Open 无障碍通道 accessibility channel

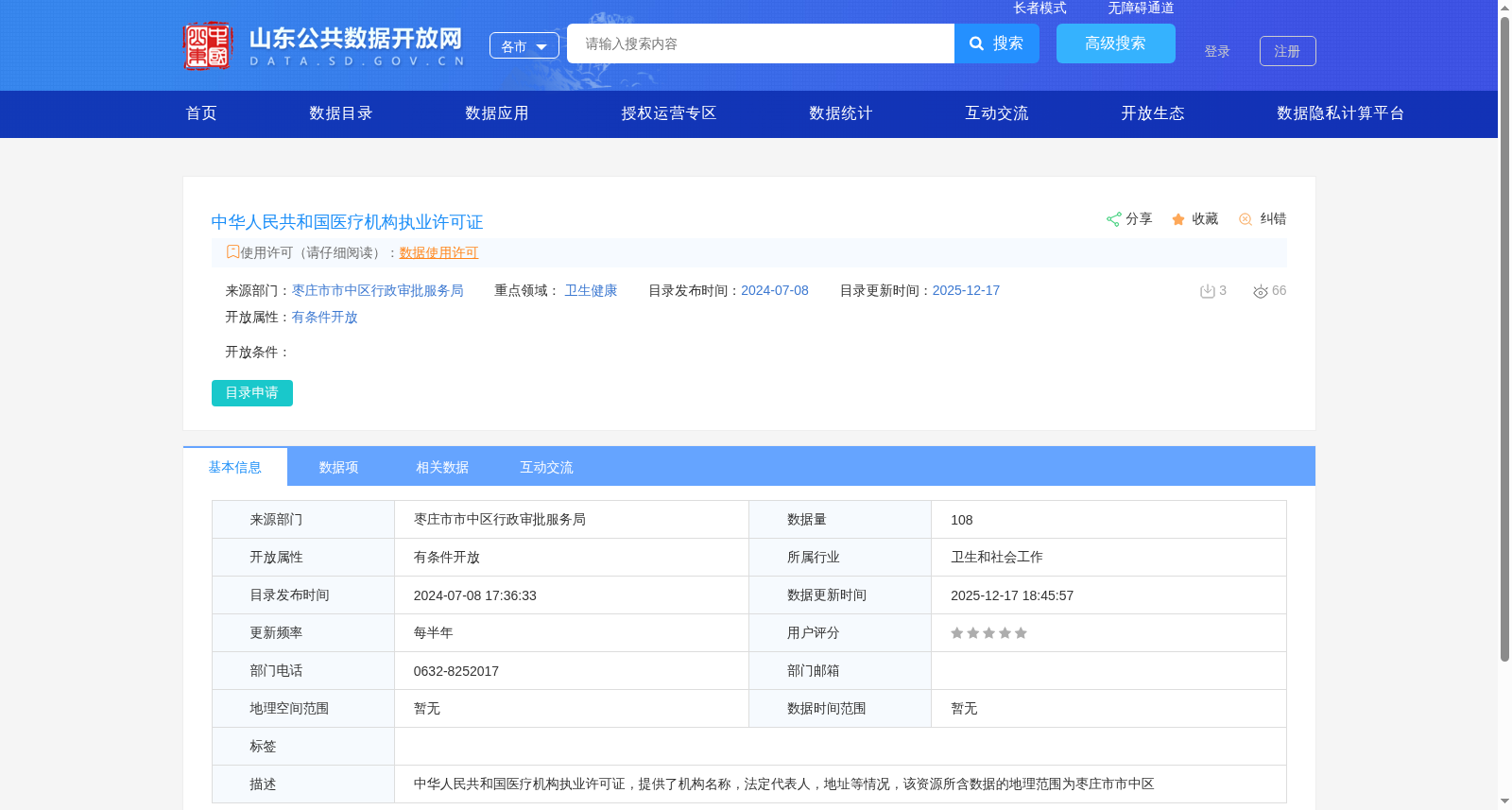1141,8
